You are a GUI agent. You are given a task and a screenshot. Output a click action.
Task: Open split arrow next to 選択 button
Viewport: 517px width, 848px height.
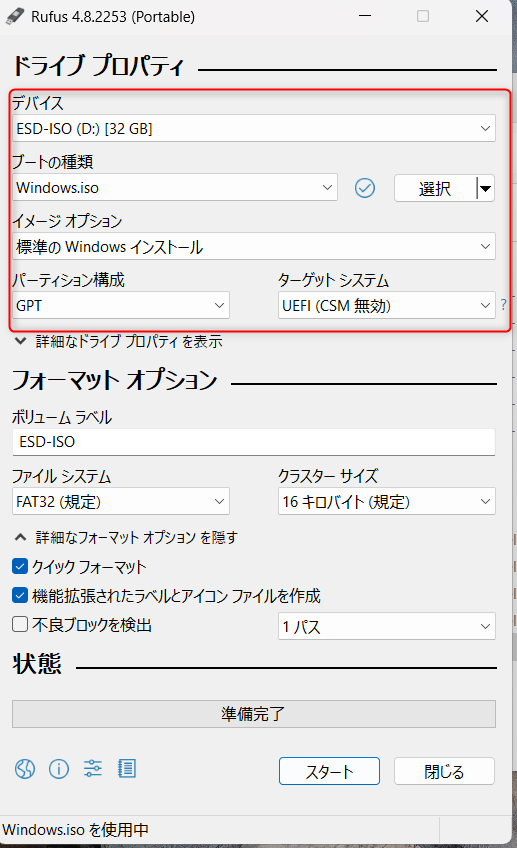486,188
